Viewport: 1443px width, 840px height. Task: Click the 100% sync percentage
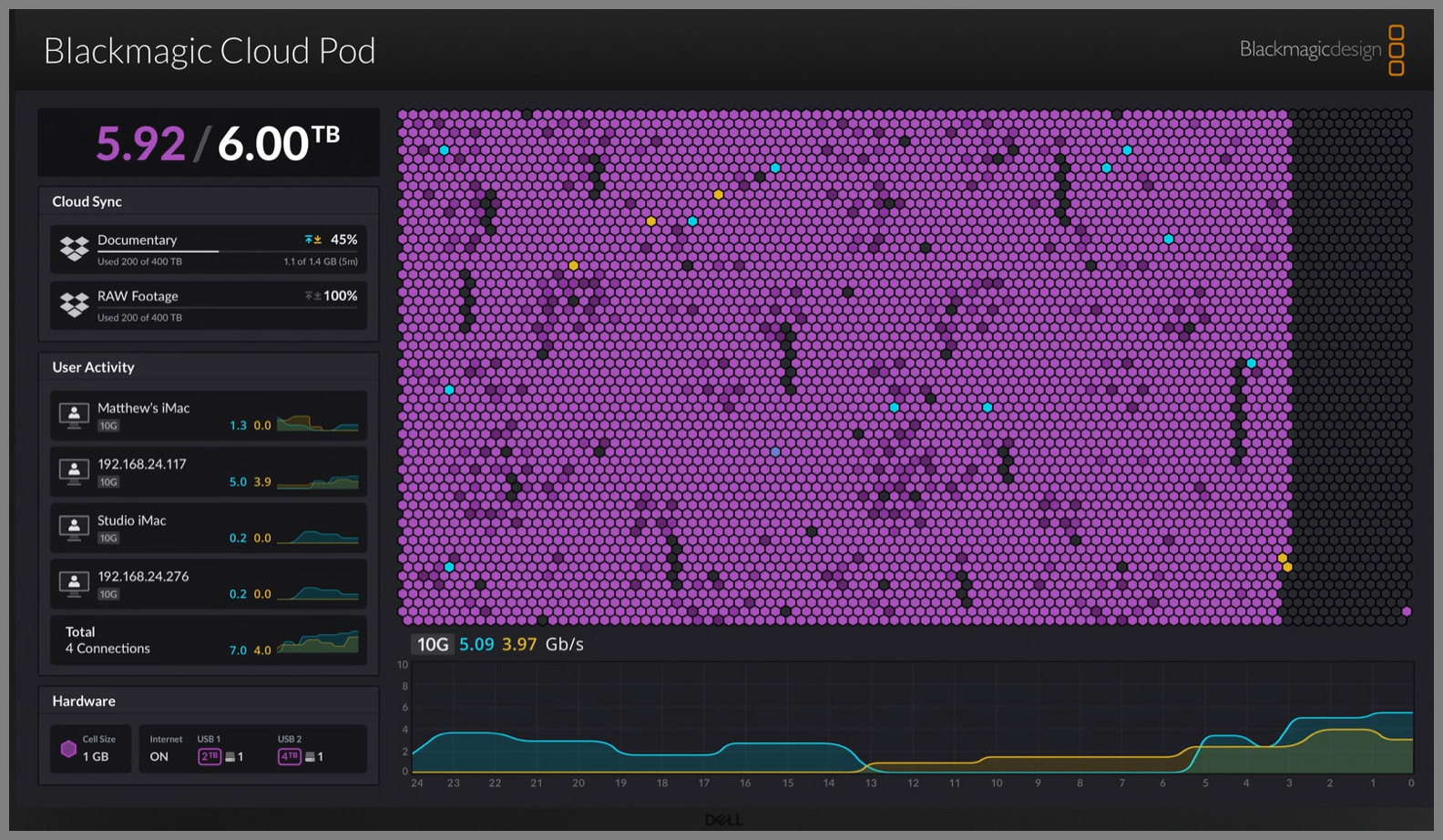point(341,296)
